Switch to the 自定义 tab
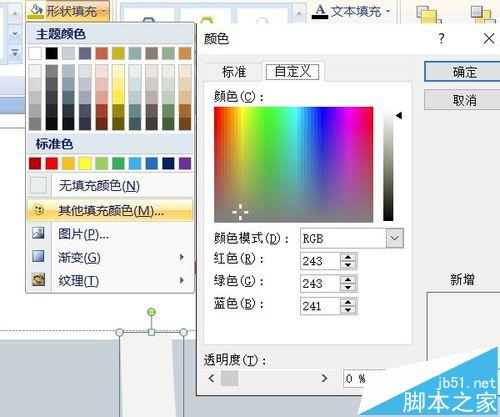The width and height of the screenshot is (500, 417). coord(292,71)
